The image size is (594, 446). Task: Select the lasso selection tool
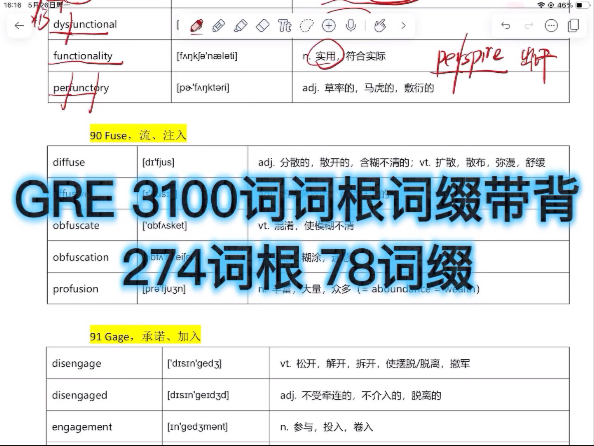306,26
